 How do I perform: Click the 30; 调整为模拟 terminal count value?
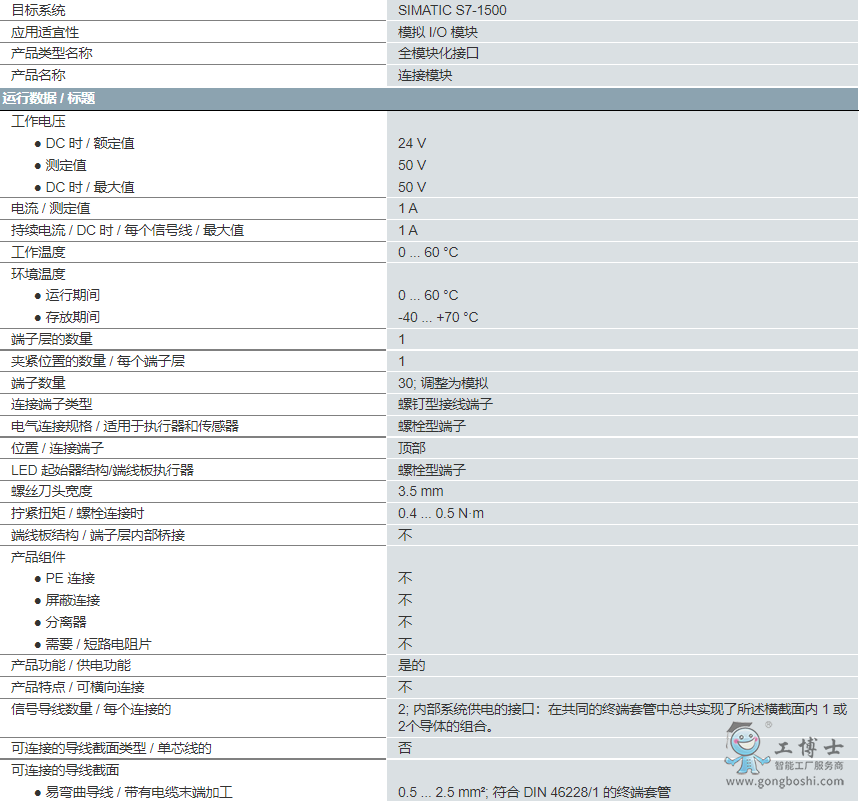pyautogui.click(x=443, y=383)
